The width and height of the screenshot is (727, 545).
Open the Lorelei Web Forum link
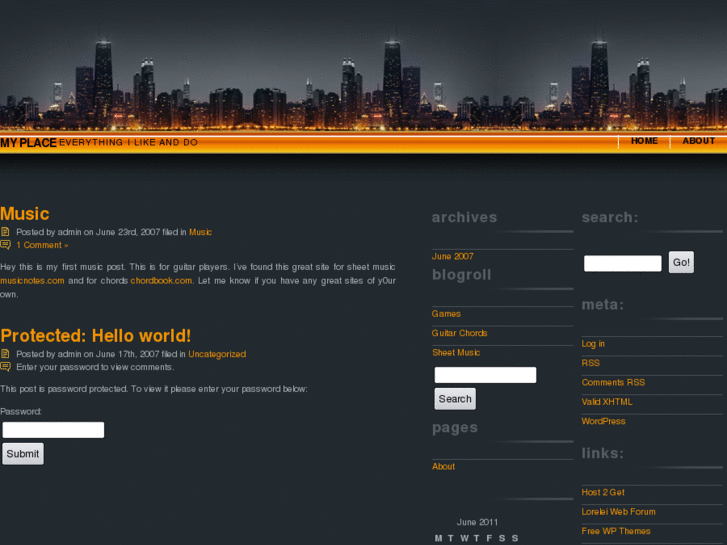[x=619, y=512]
